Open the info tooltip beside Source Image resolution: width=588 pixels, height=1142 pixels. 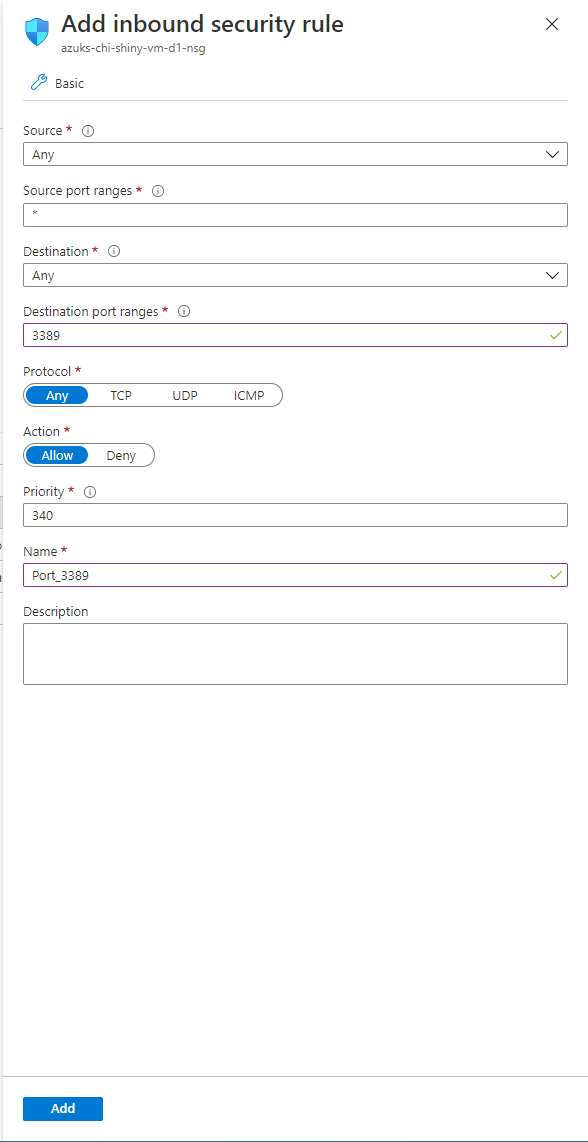tap(90, 130)
